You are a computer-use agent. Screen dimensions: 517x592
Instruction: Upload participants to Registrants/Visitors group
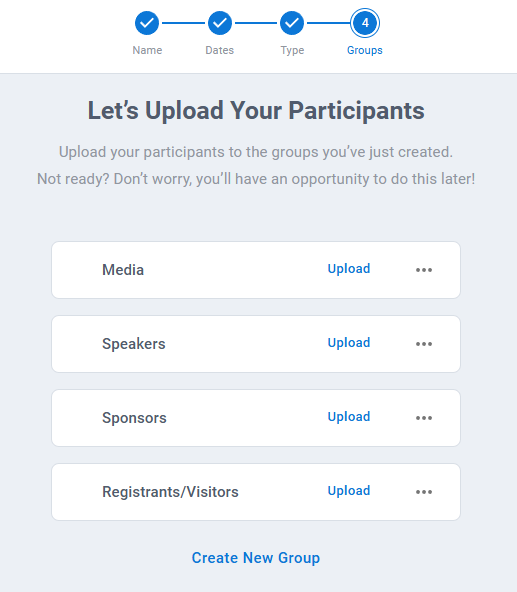pos(349,491)
